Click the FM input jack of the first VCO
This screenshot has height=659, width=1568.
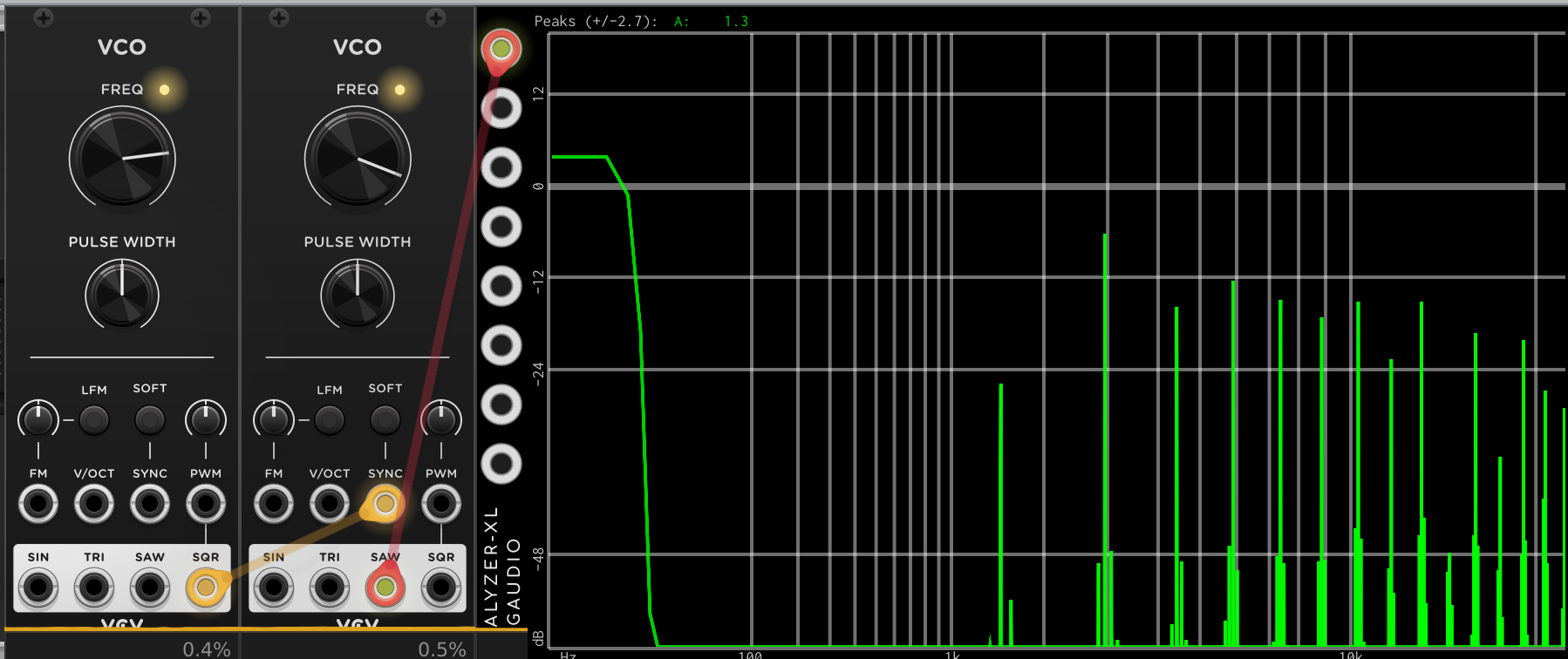(38, 503)
